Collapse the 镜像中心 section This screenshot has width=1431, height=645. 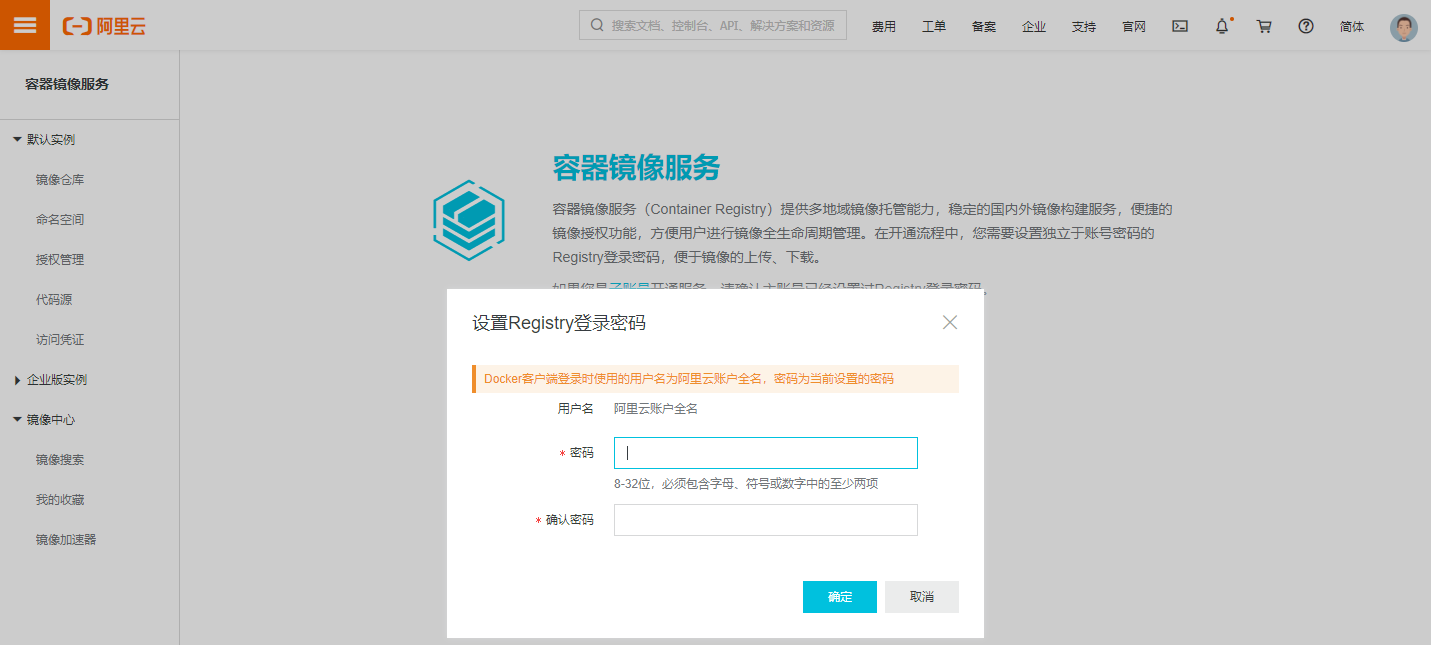pos(17,420)
